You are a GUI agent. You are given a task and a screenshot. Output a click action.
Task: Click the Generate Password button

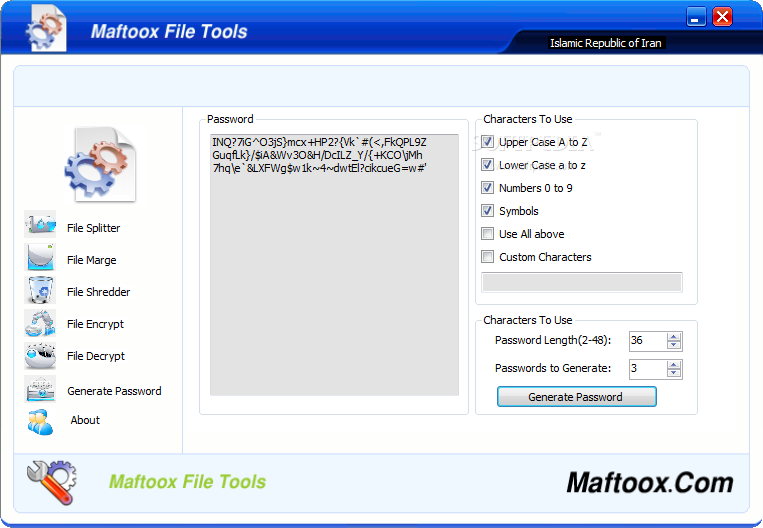coord(577,397)
